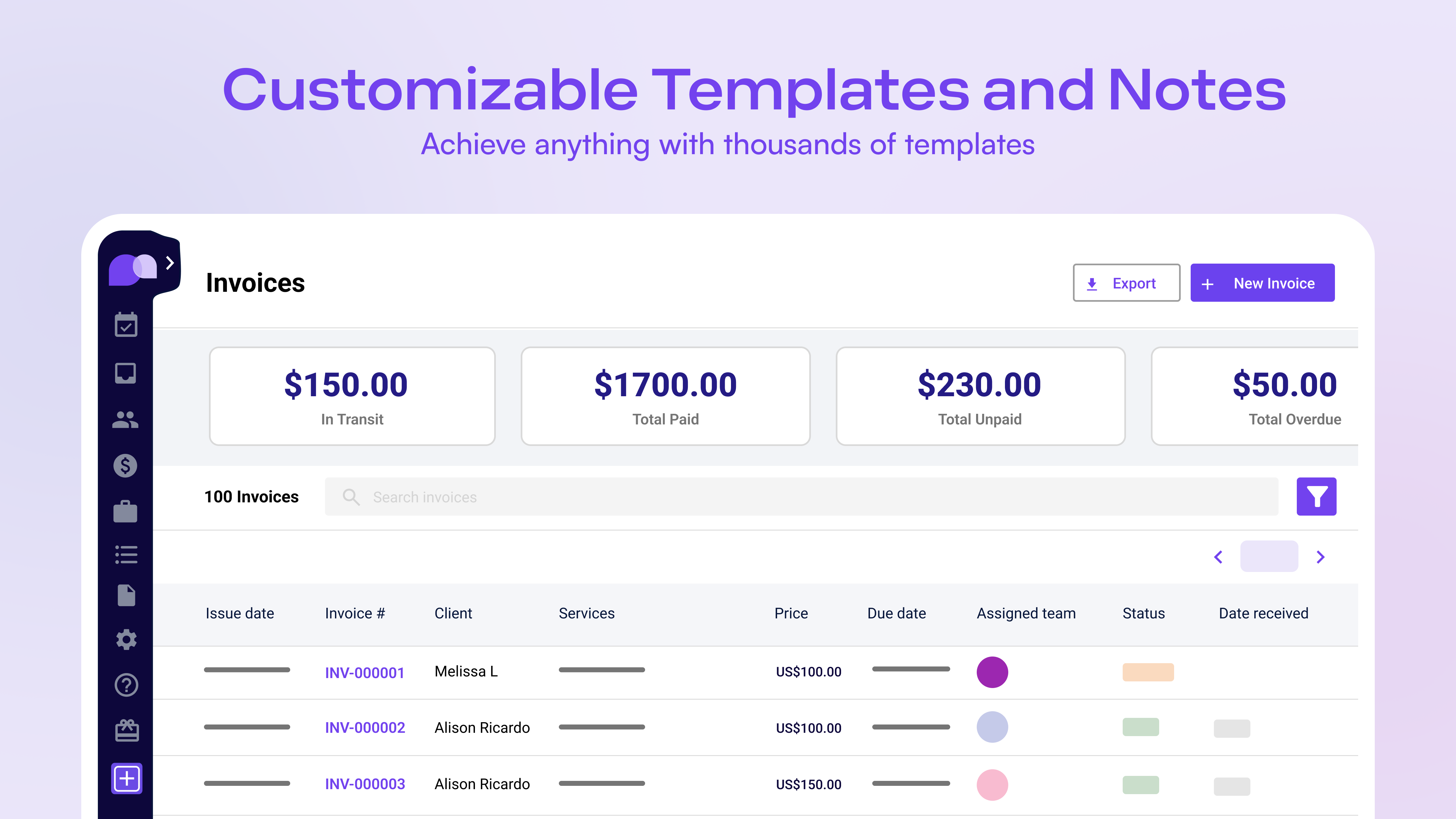Open invoice INV-000002
The width and height of the screenshot is (1456, 819).
click(364, 727)
